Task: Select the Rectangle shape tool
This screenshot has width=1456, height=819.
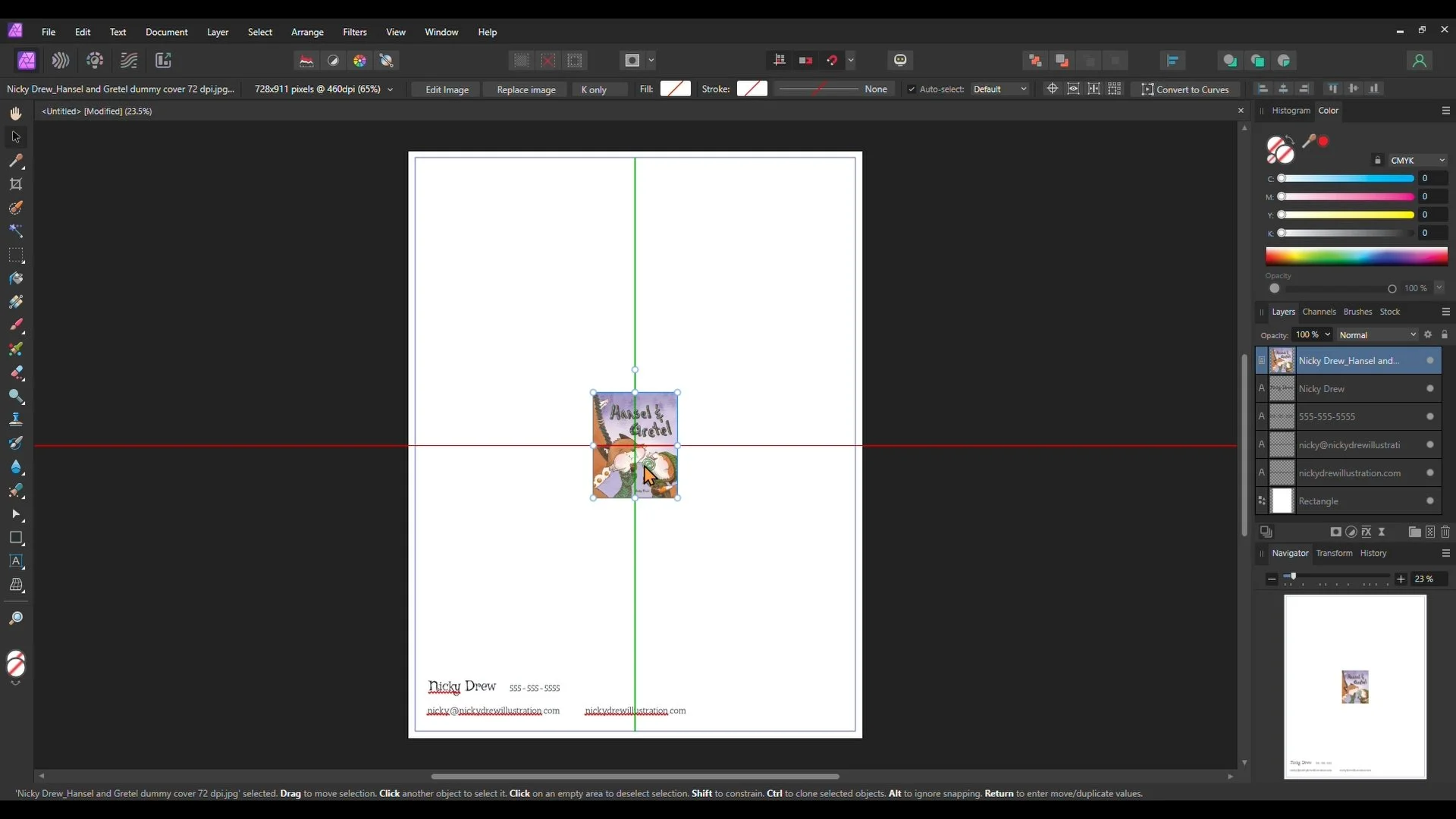Action: (x=16, y=538)
